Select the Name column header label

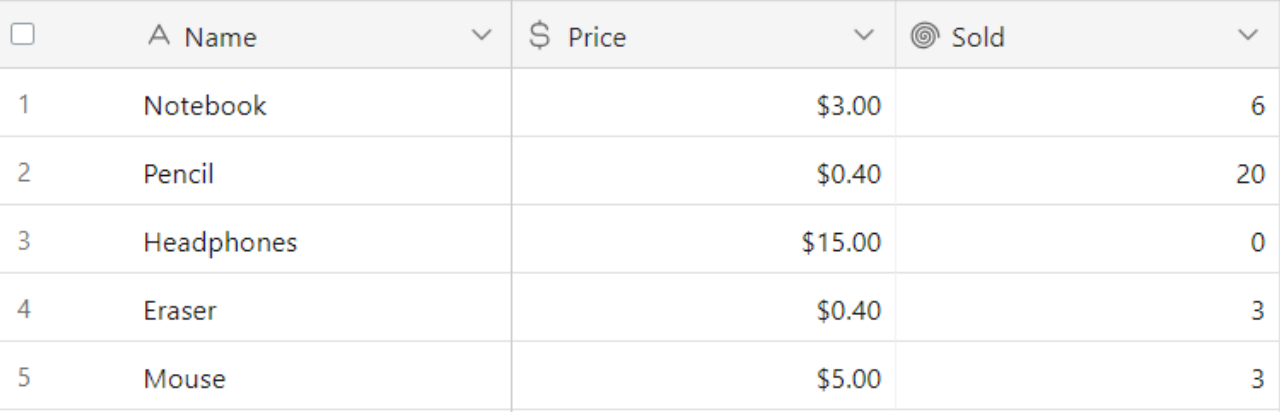[x=220, y=37]
